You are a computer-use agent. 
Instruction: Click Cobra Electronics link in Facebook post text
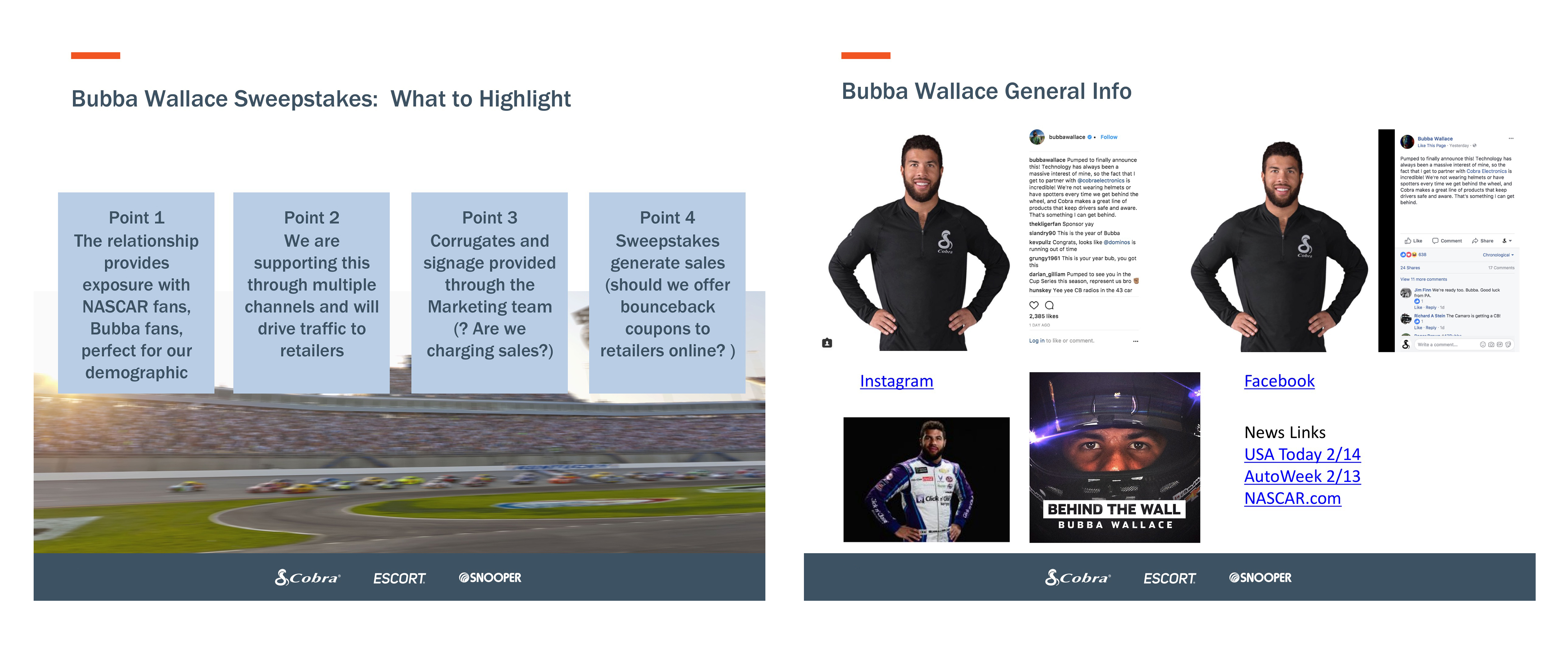click(1486, 171)
